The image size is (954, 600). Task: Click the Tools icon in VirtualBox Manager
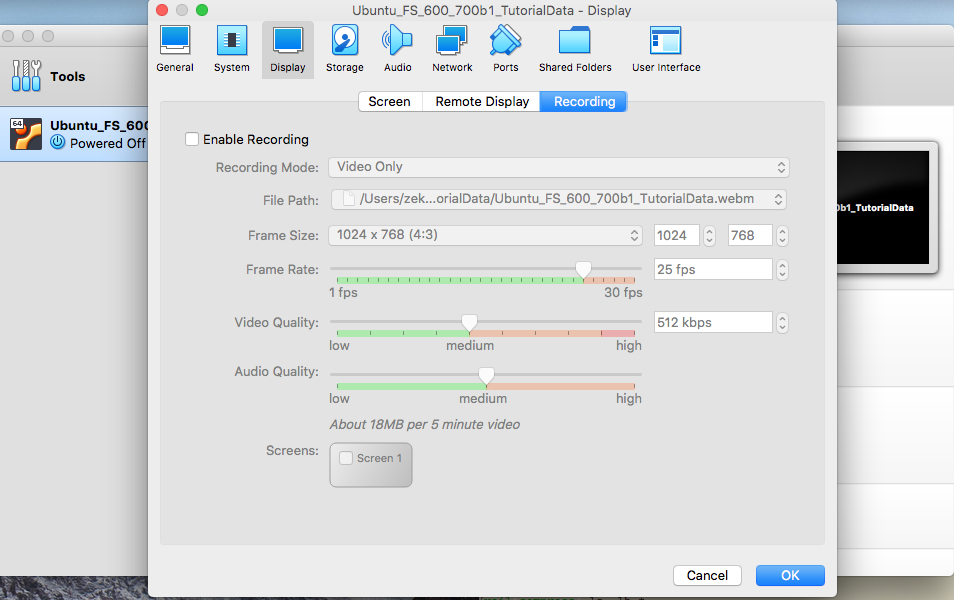(26, 76)
